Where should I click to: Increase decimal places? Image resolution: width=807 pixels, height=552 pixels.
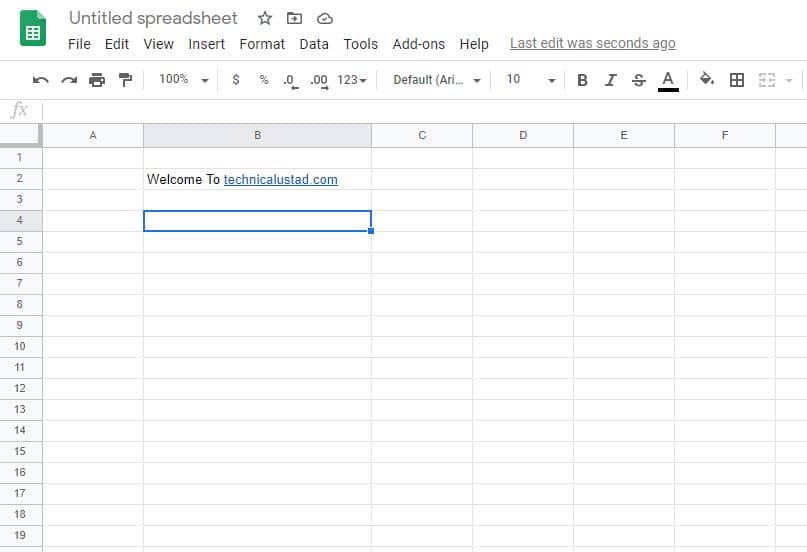[x=319, y=80]
